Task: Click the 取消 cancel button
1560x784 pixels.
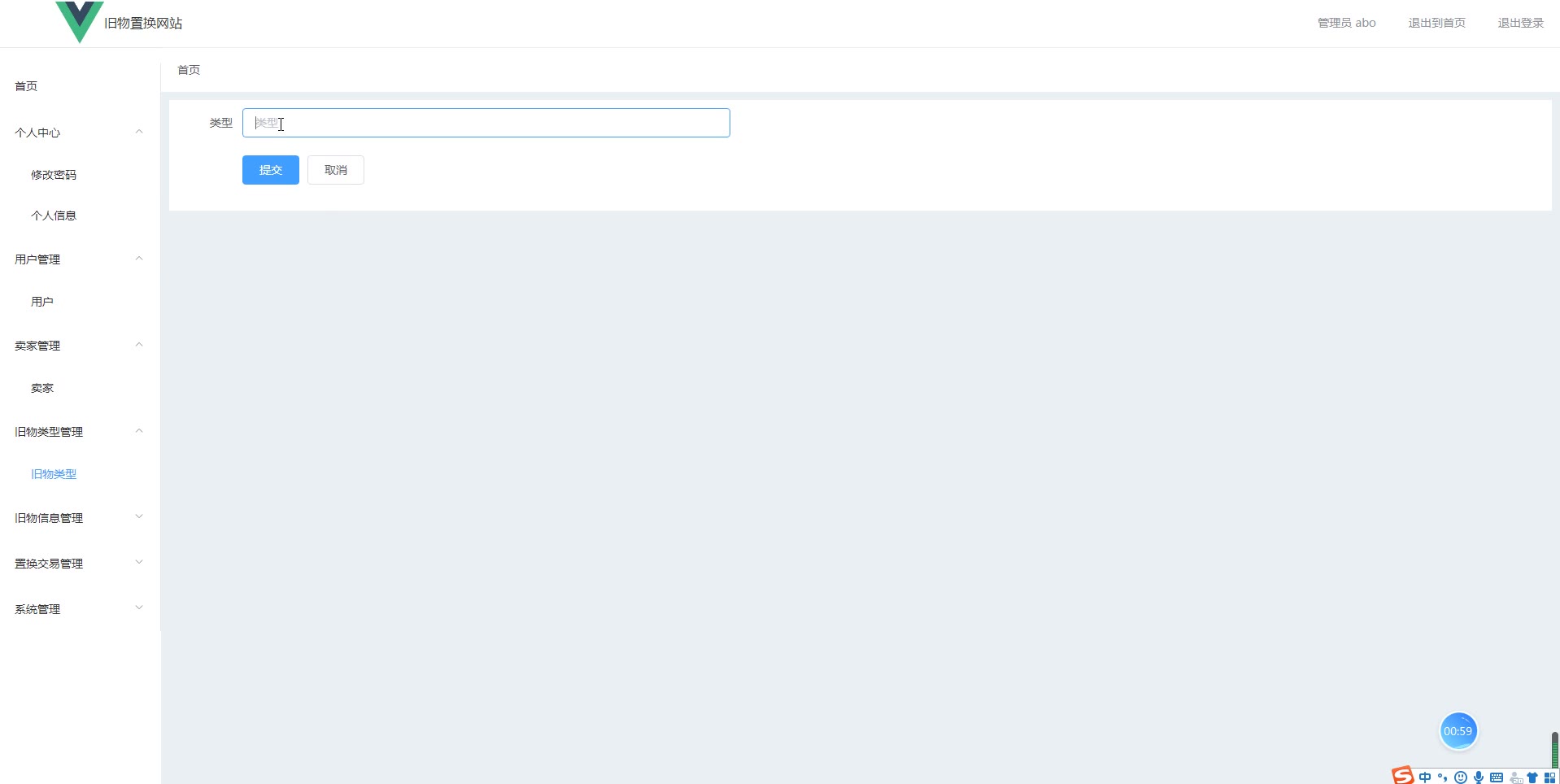Action: (x=336, y=170)
